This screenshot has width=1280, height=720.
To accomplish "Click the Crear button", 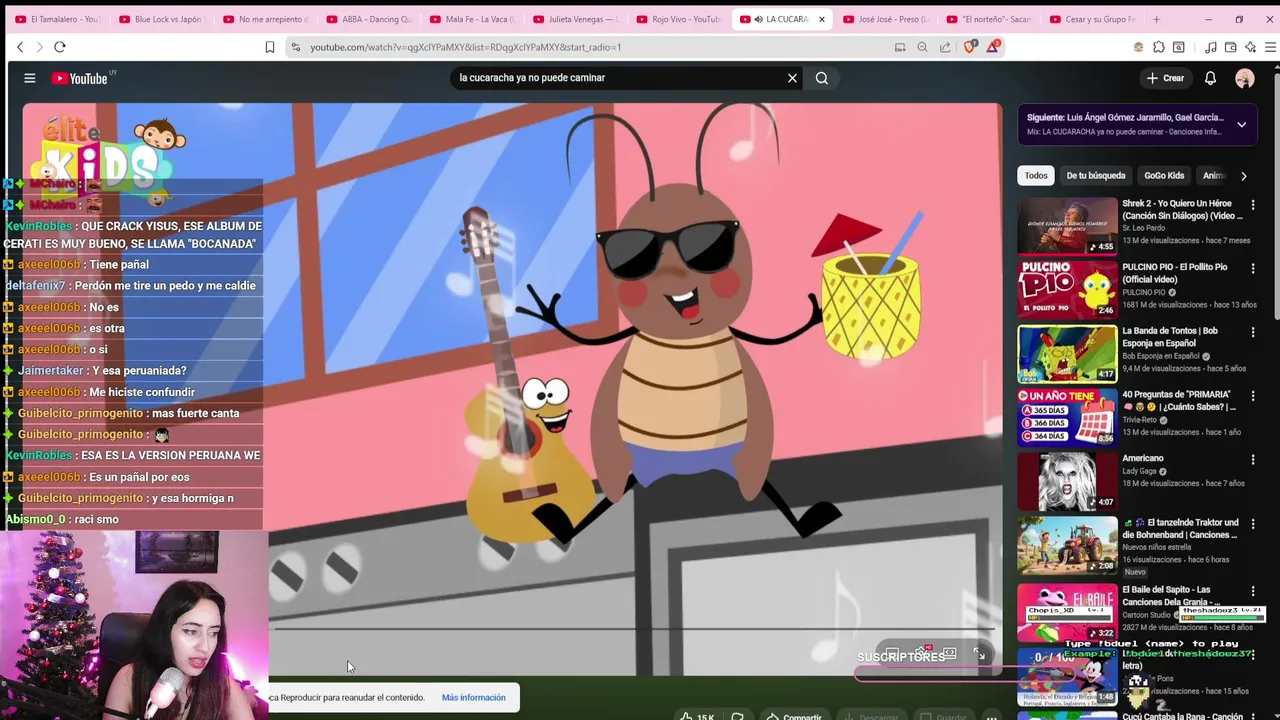I will click(x=1165, y=78).
